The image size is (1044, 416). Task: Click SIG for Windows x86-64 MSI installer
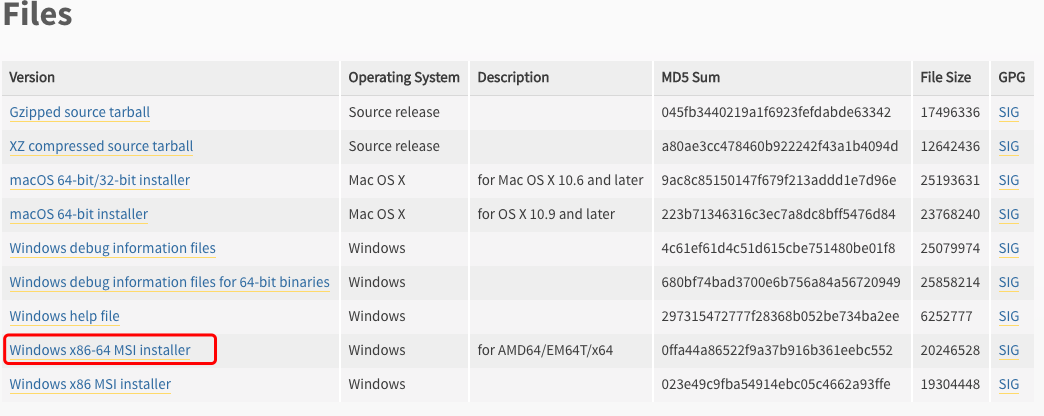click(1008, 350)
